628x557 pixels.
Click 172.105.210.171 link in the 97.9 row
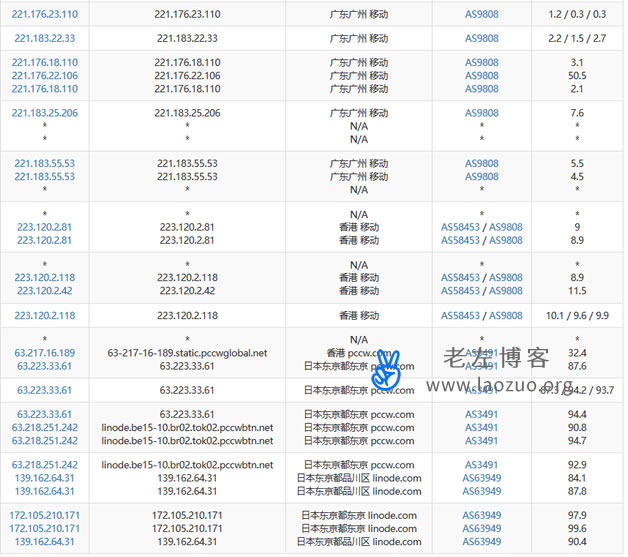[x=45, y=515]
